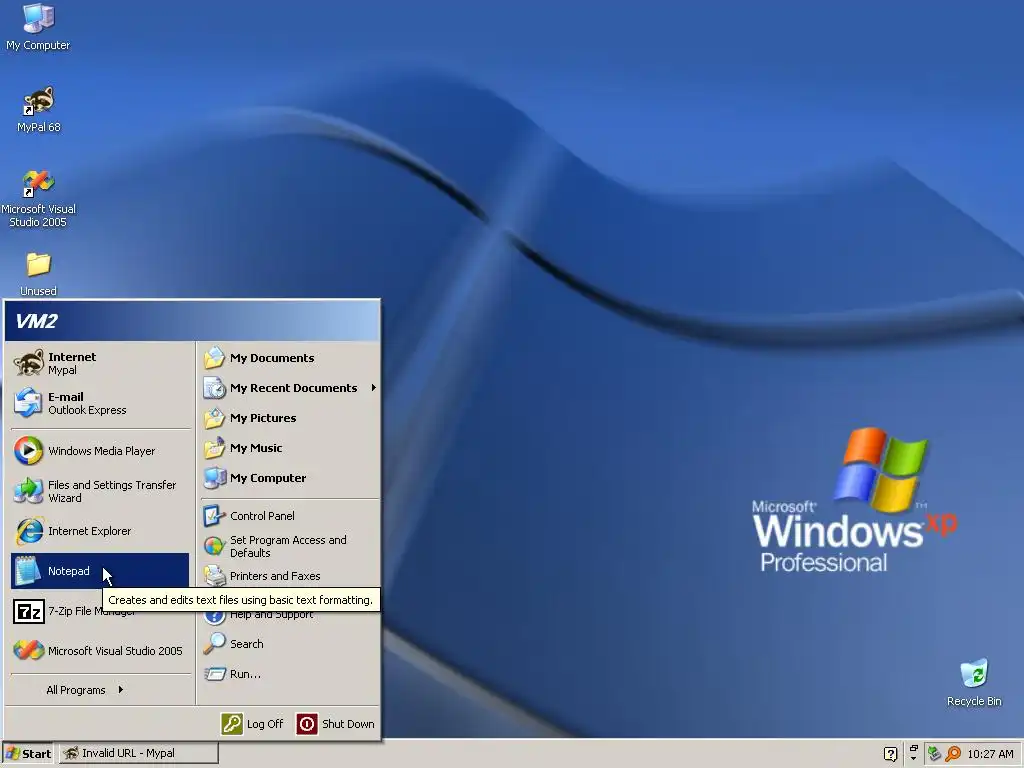The image size is (1024, 768).
Task: Open Set Program Access and Defaults
Action: pos(290,546)
